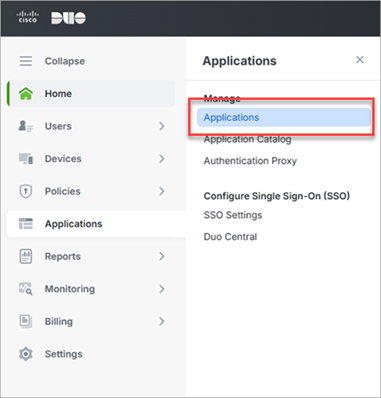Expand the Users submenu chevron
This screenshot has width=381, height=398.
pyautogui.click(x=162, y=126)
